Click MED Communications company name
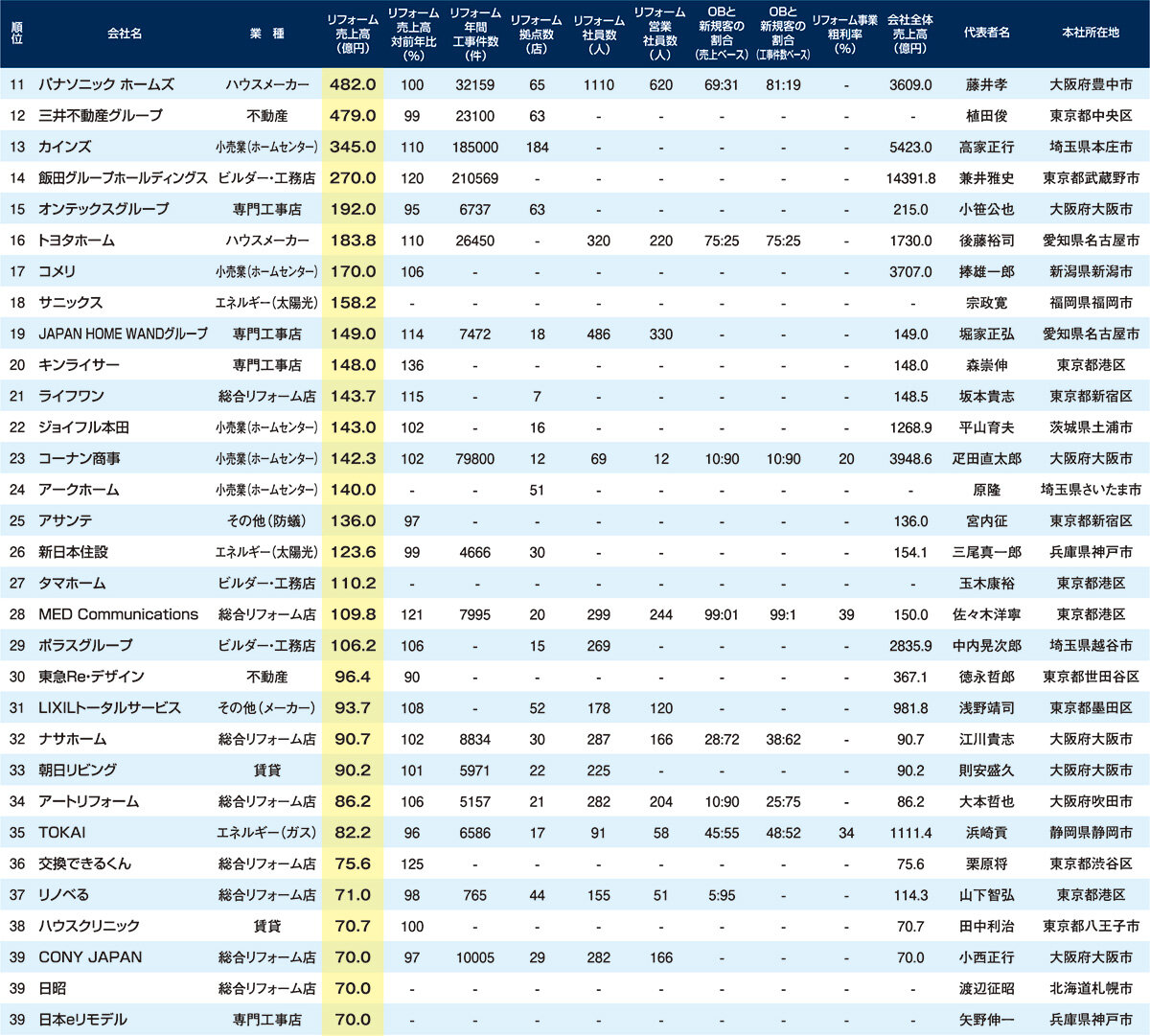This screenshot has height=1036, width=1150. [x=118, y=614]
